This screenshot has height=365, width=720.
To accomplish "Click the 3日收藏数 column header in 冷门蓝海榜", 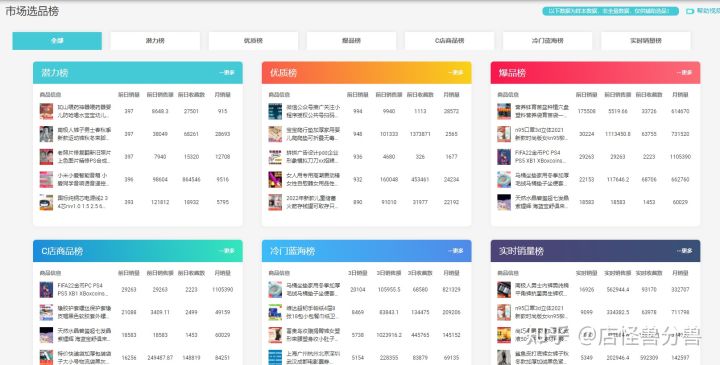I will pyautogui.click(x=420, y=273).
